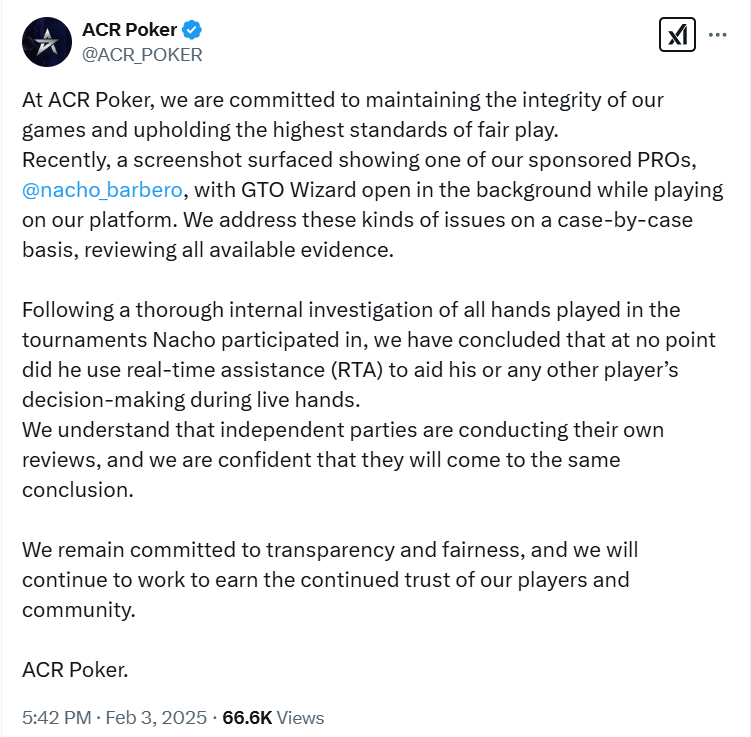Viewport: 751px width, 737px height.
Task: Click the ACR Poker display name
Action: [x=129, y=30]
